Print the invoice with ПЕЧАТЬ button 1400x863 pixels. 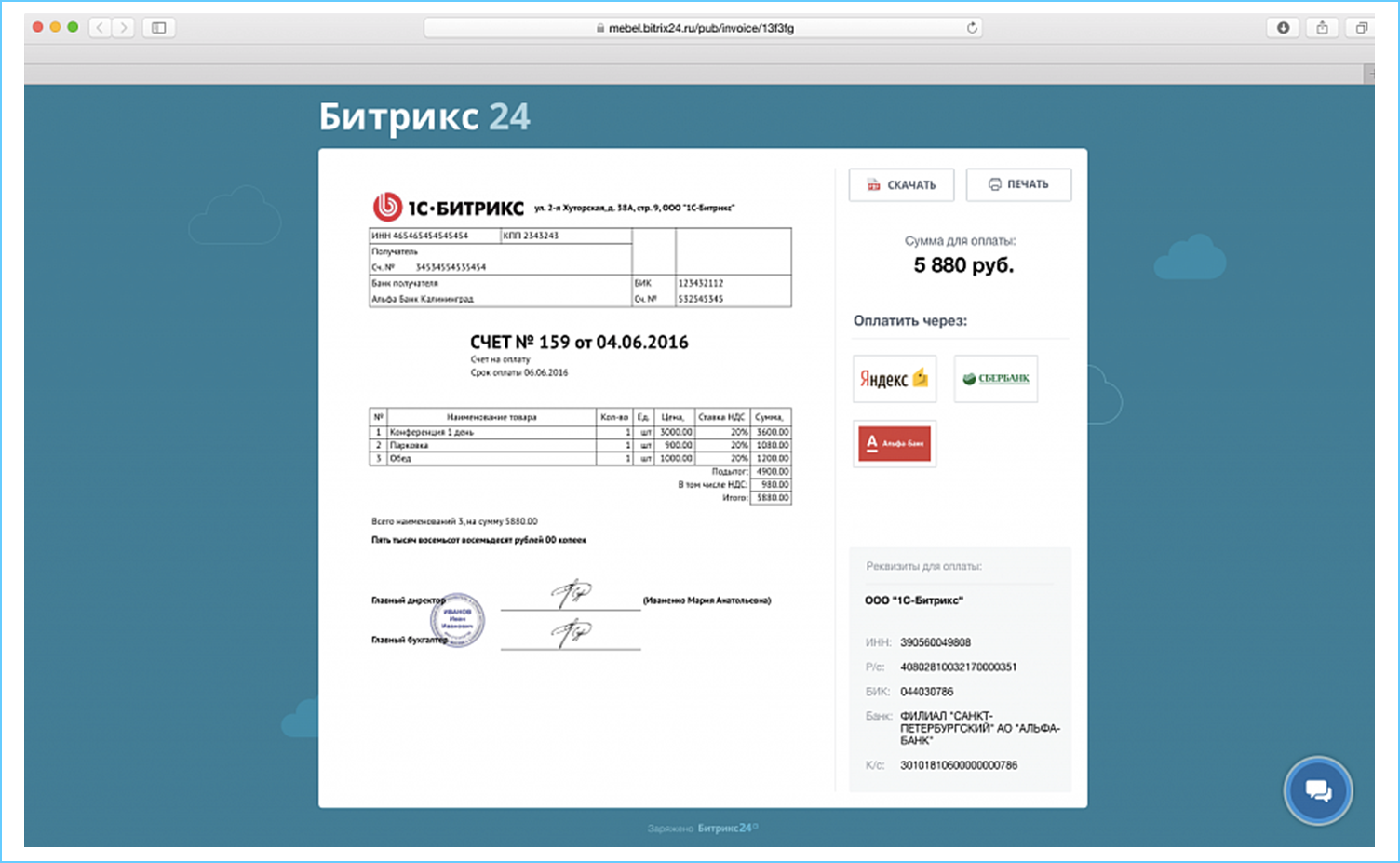(1018, 184)
